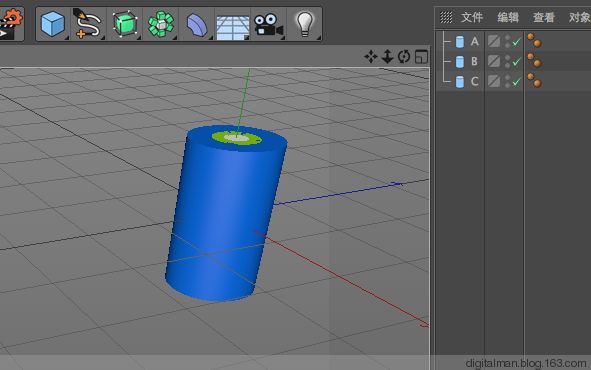Viewport: 591px width, 370px height.
Task: Toggle visibility dots for object C
Action: pyautogui.click(x=508, y=81)
